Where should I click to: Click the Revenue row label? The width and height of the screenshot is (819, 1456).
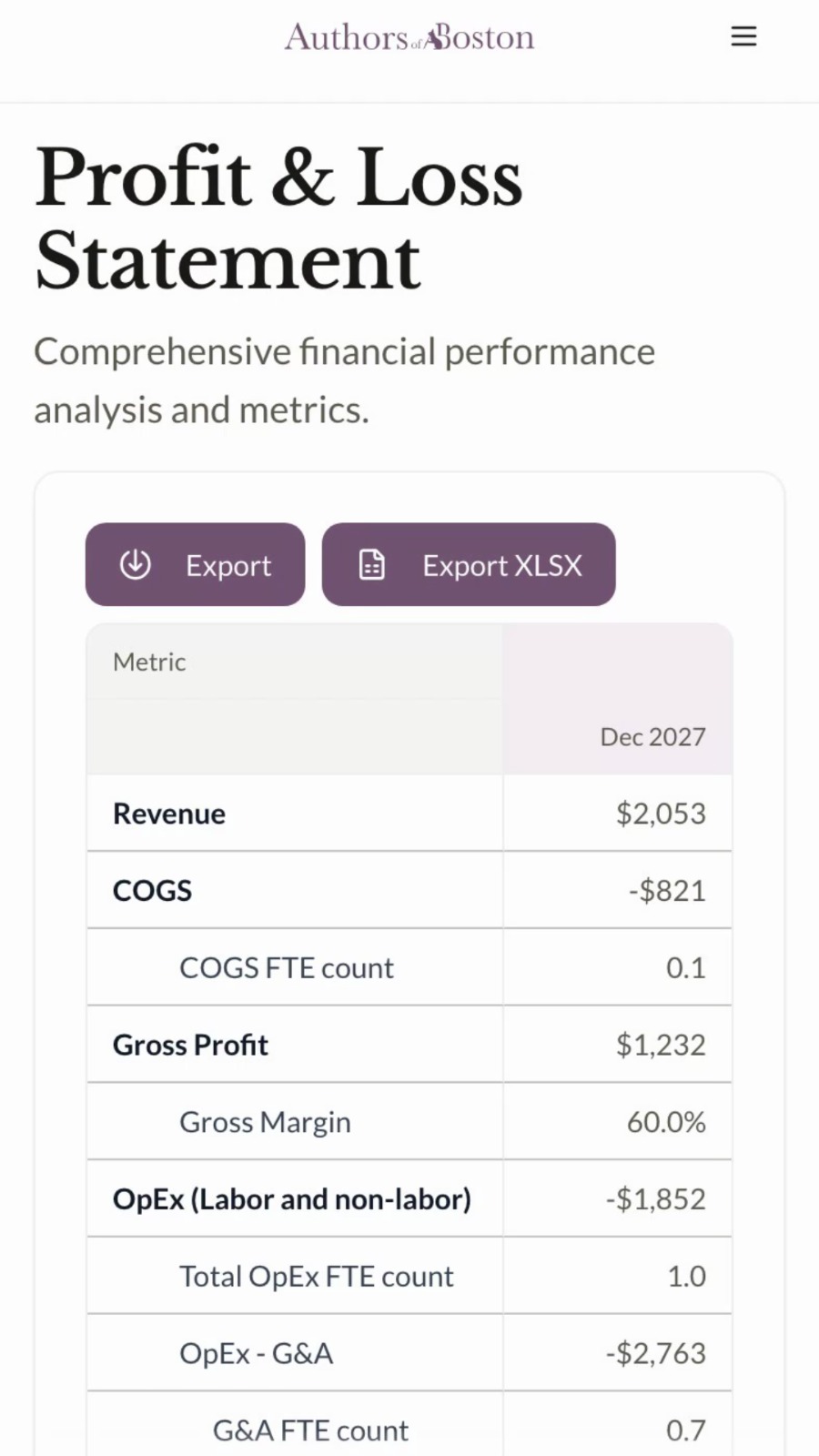(x=169, y=814)
